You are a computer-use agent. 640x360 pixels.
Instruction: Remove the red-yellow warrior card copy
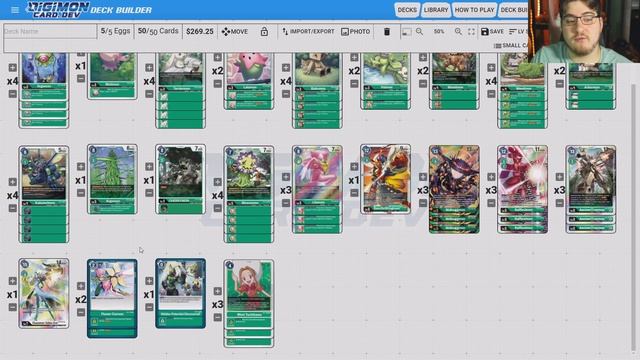[354, 193]
